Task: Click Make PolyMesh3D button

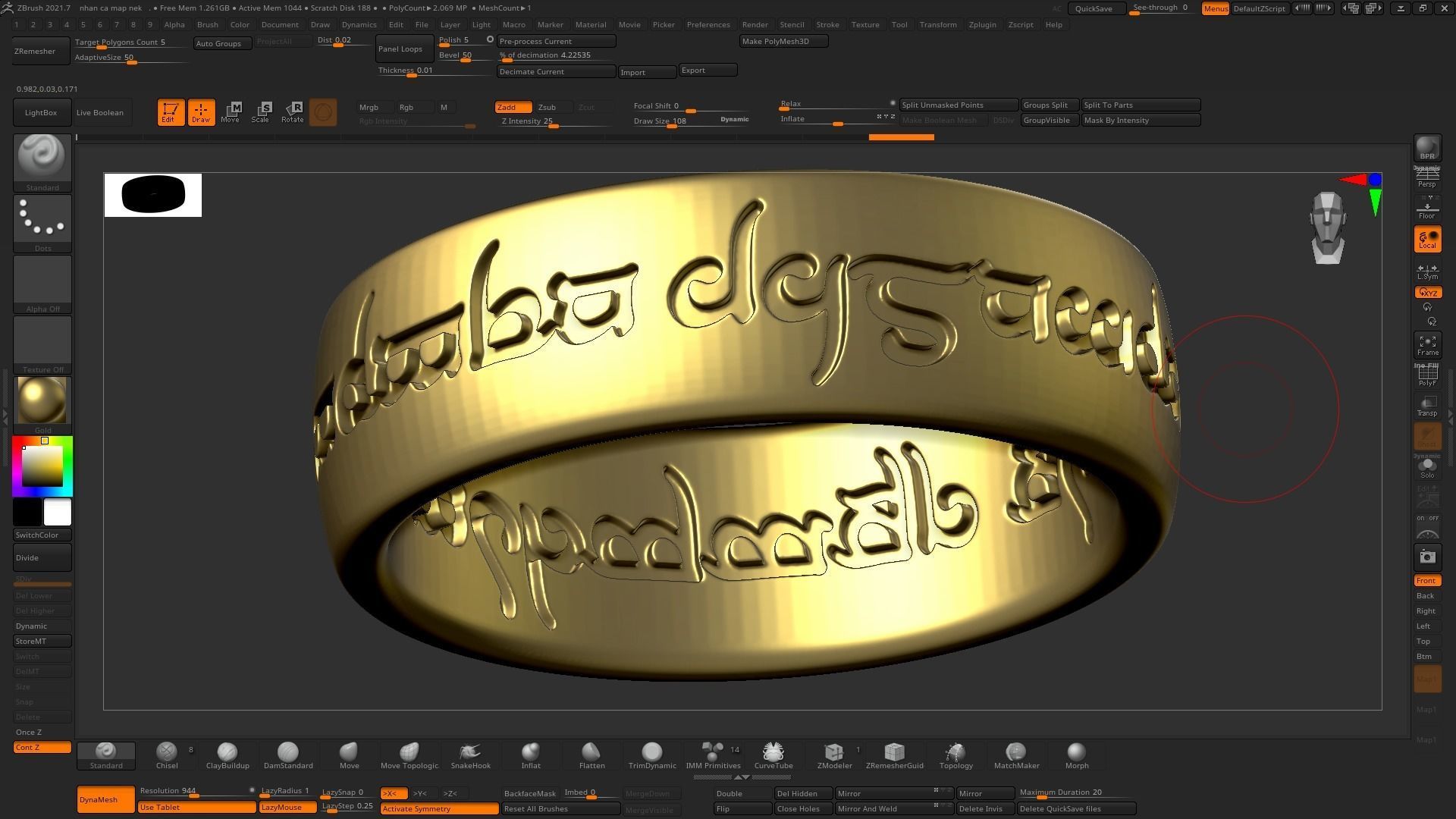Action: click(x=783, y=41)
